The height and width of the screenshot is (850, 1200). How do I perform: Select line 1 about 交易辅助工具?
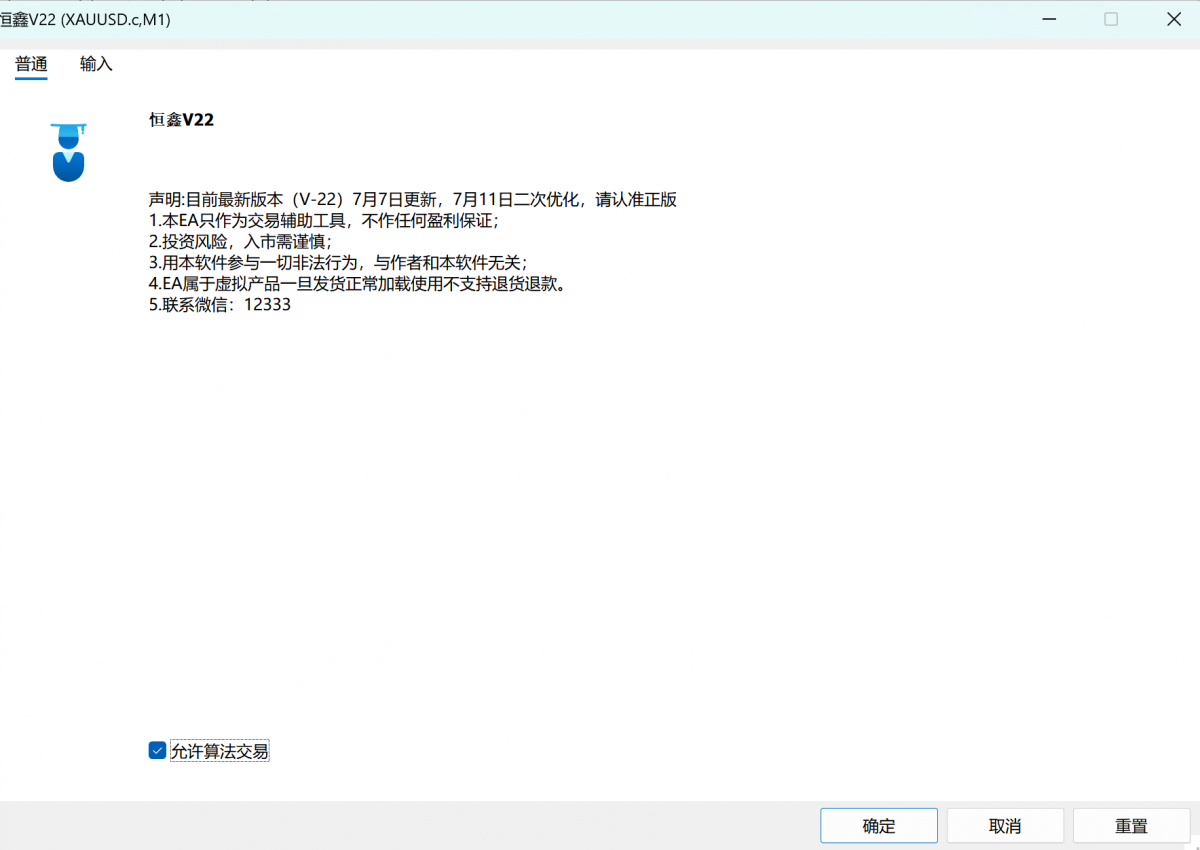pos(324,221)
